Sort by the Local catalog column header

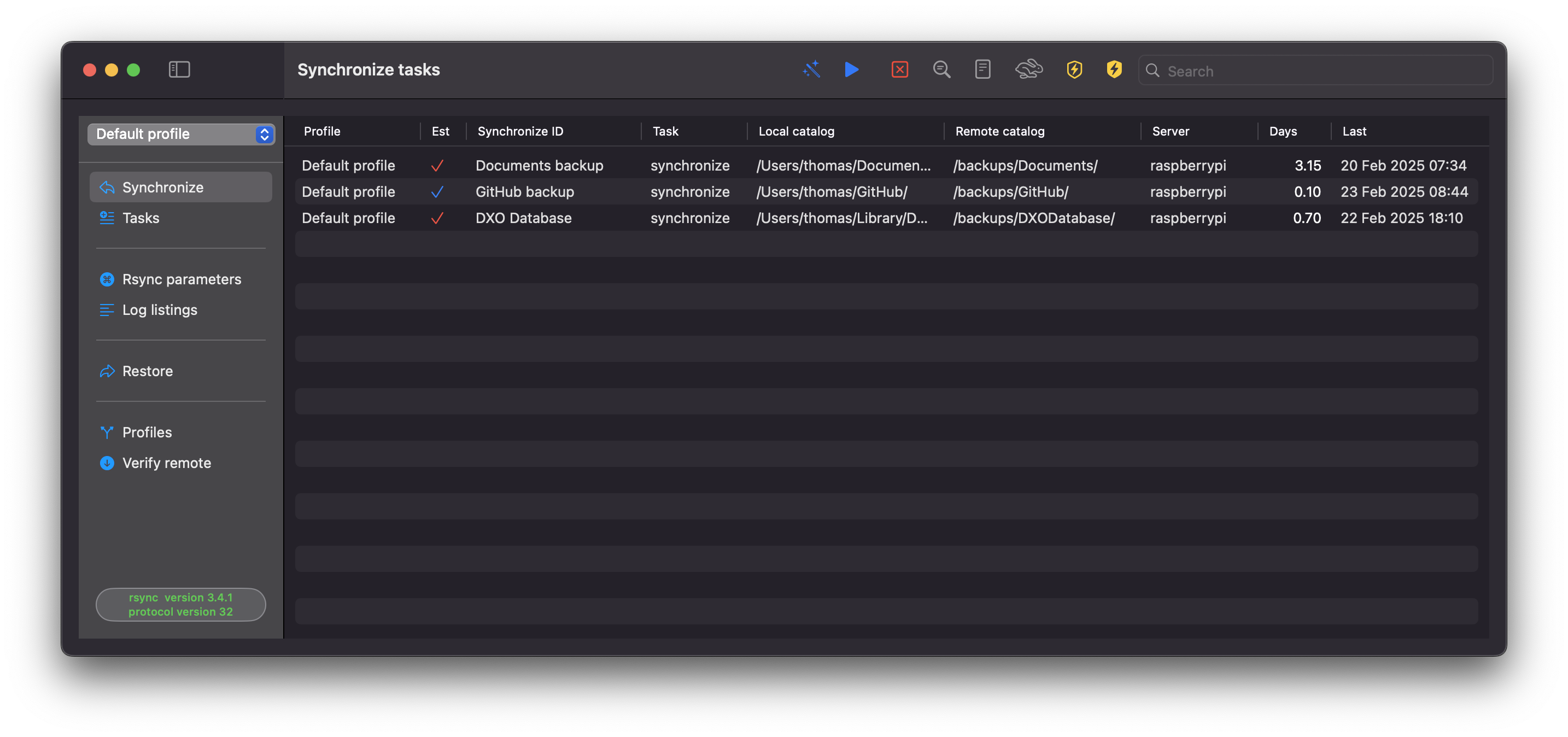coord(796,131)
